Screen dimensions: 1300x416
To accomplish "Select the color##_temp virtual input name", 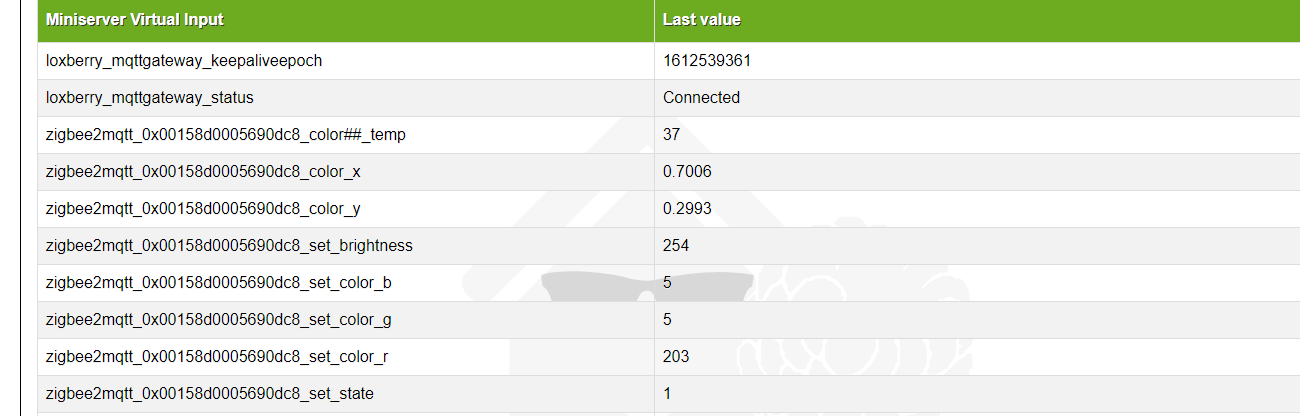I will point(226,135).
